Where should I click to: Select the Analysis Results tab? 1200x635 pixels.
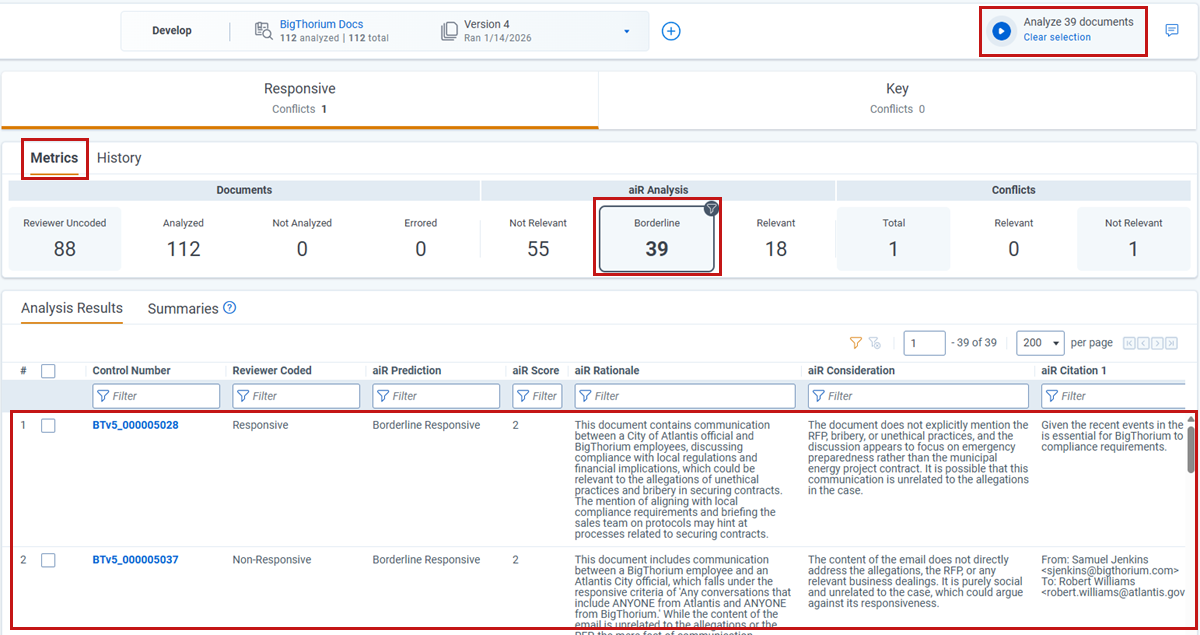click(x=72, y=308)
